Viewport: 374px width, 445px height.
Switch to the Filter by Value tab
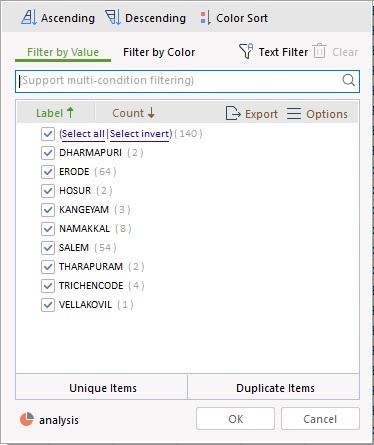(x=63, y=52)
